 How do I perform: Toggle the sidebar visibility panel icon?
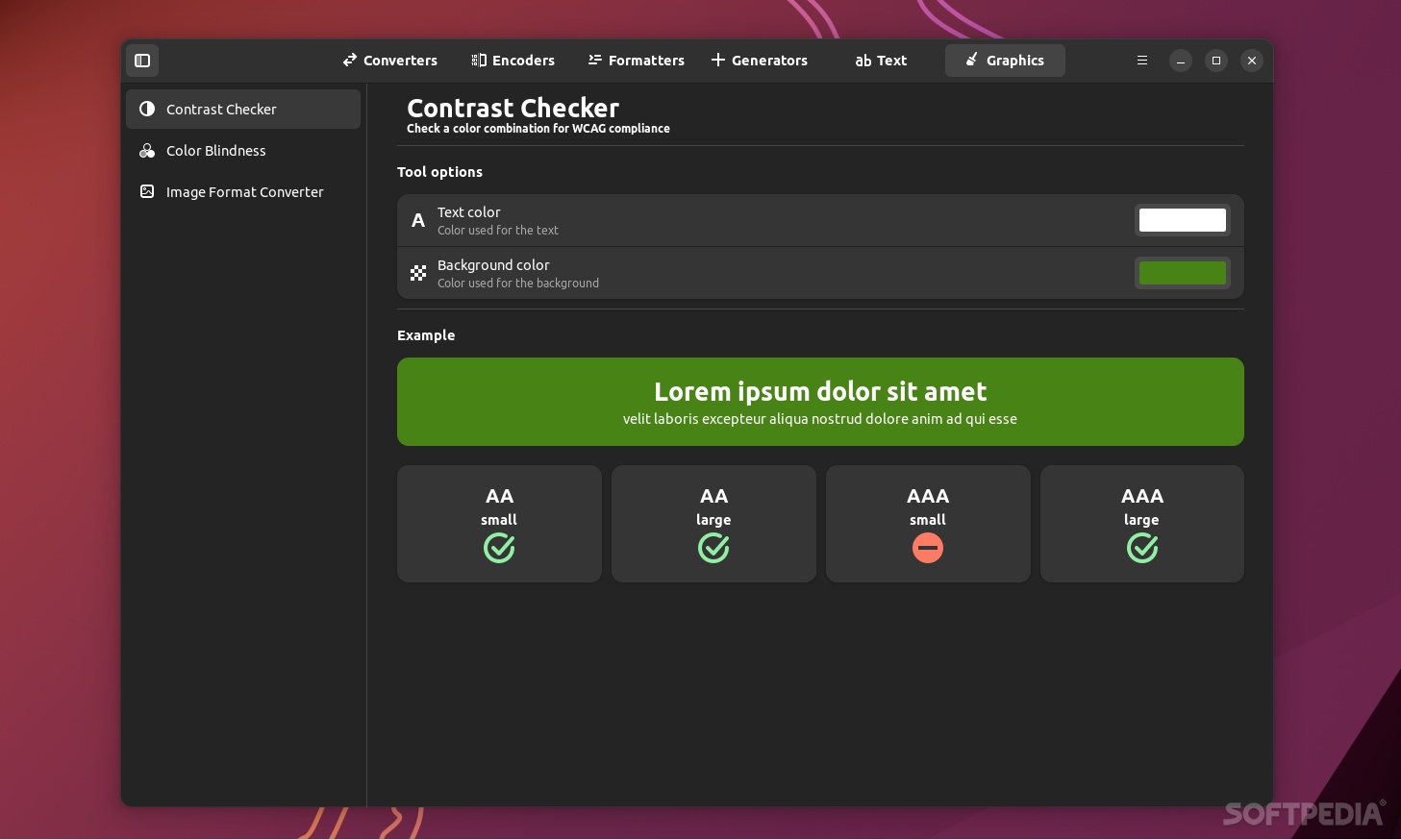142,61
